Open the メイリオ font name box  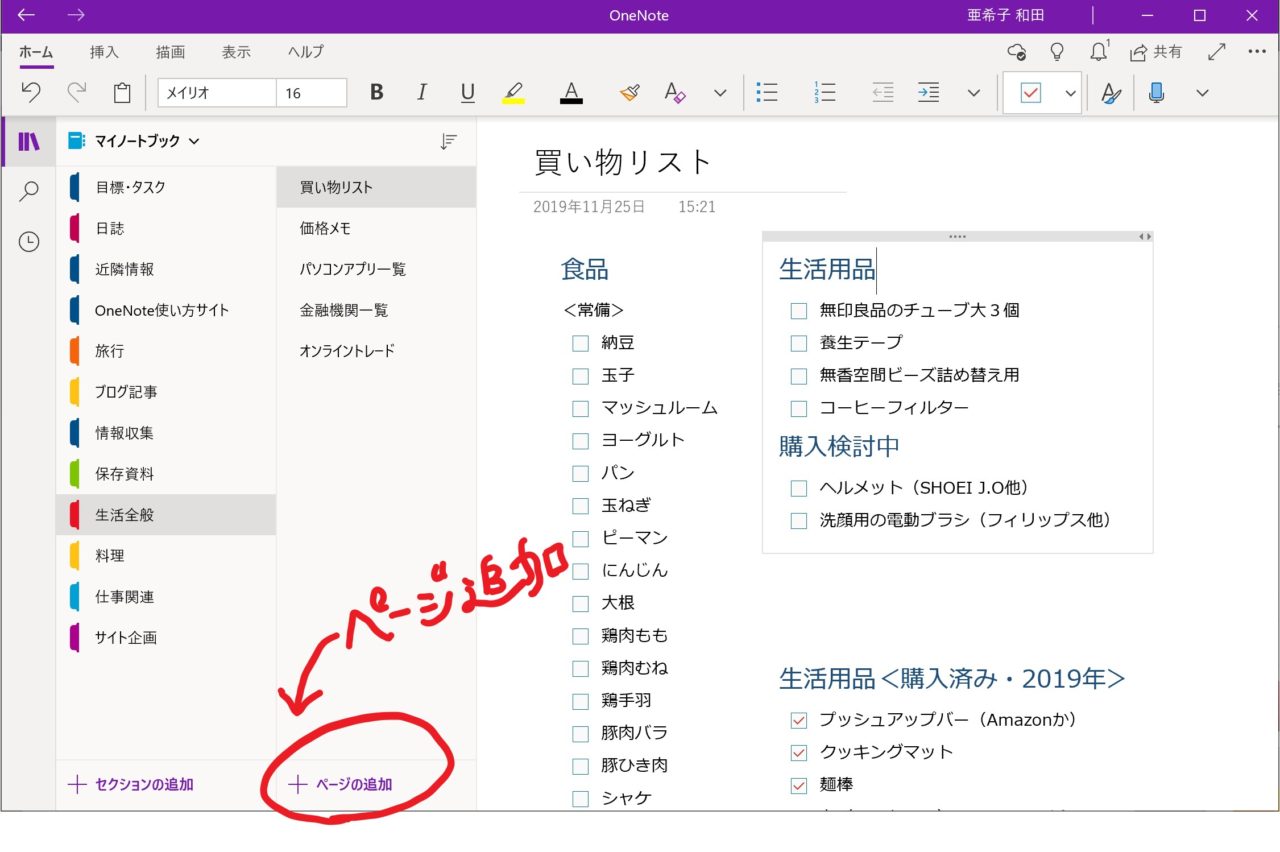pyautogui.click(x=216, y=93)
